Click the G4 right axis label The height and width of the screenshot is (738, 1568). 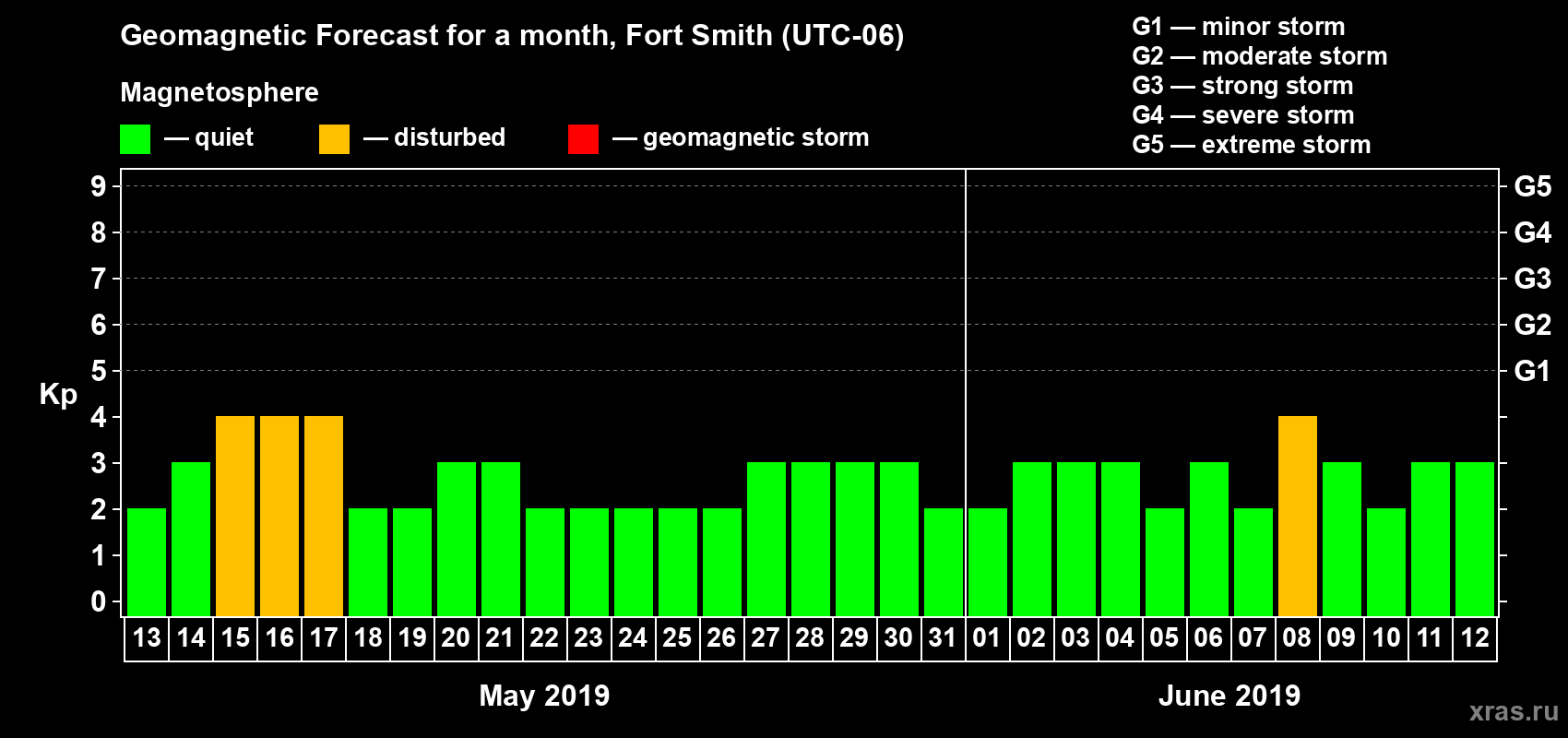click(1533, 232)
